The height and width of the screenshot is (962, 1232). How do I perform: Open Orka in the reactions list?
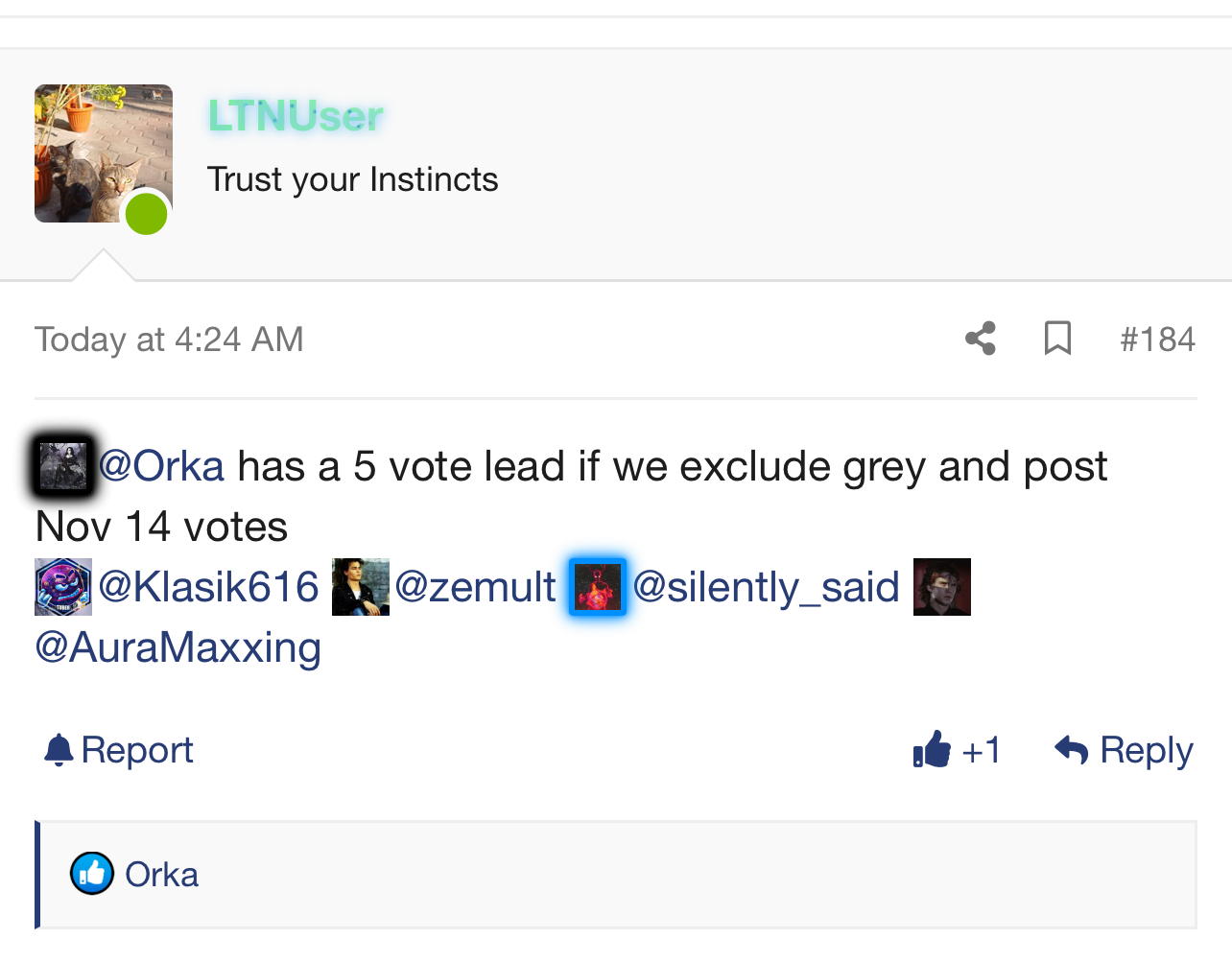coord(161,875)
